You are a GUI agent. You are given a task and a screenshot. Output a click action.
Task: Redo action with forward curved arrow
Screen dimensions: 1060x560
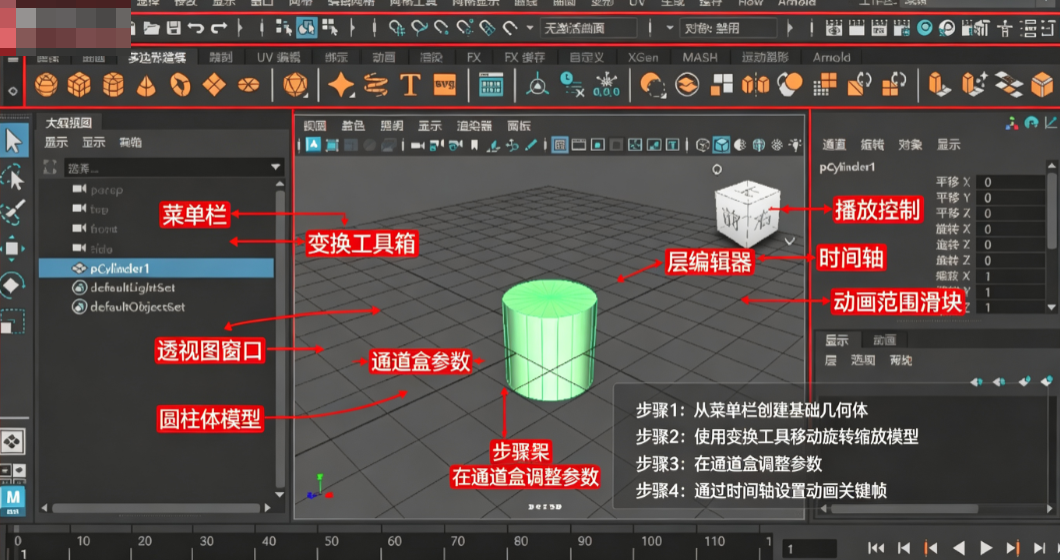coord(219,28)
